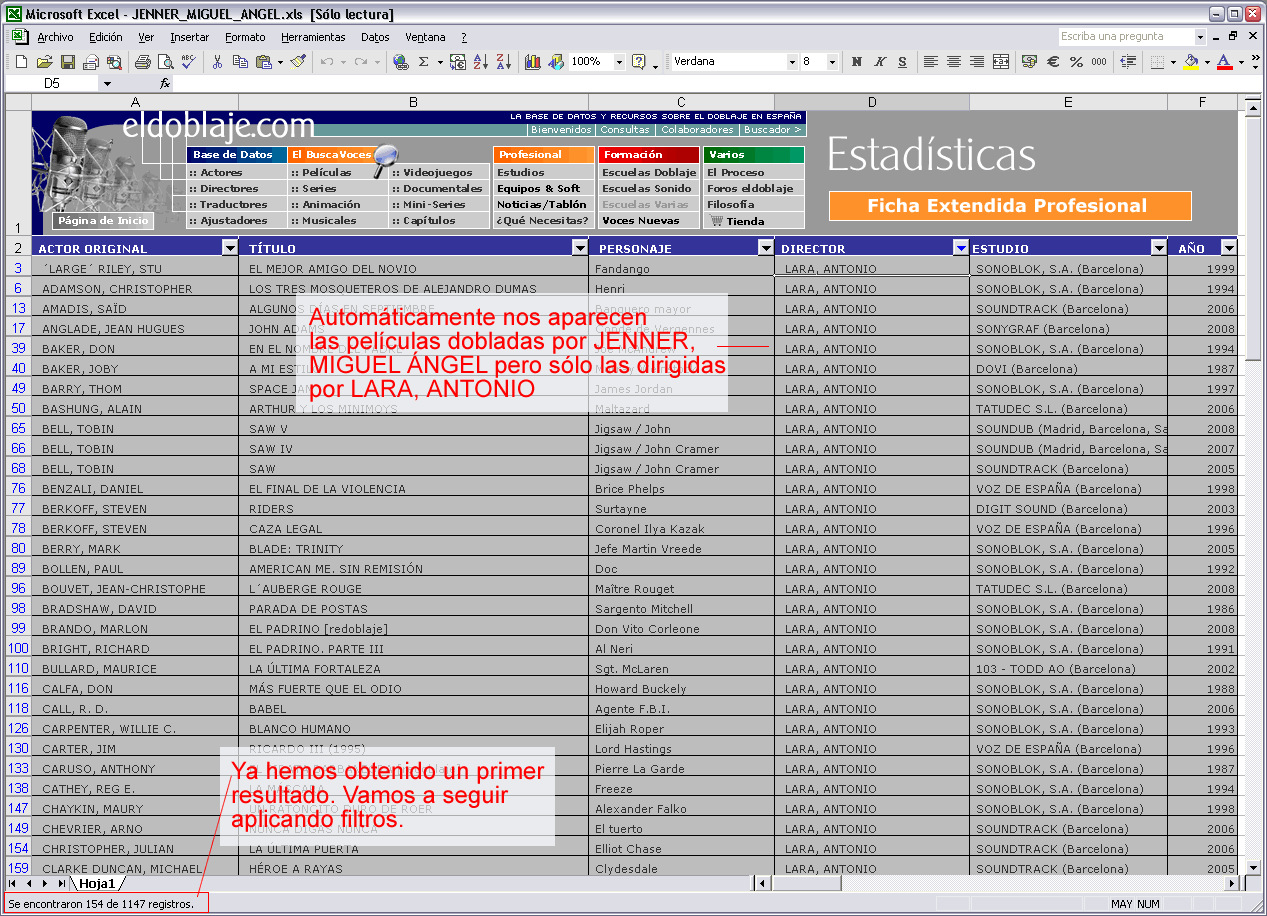Open the Datos menu

(x=375, y=37)
